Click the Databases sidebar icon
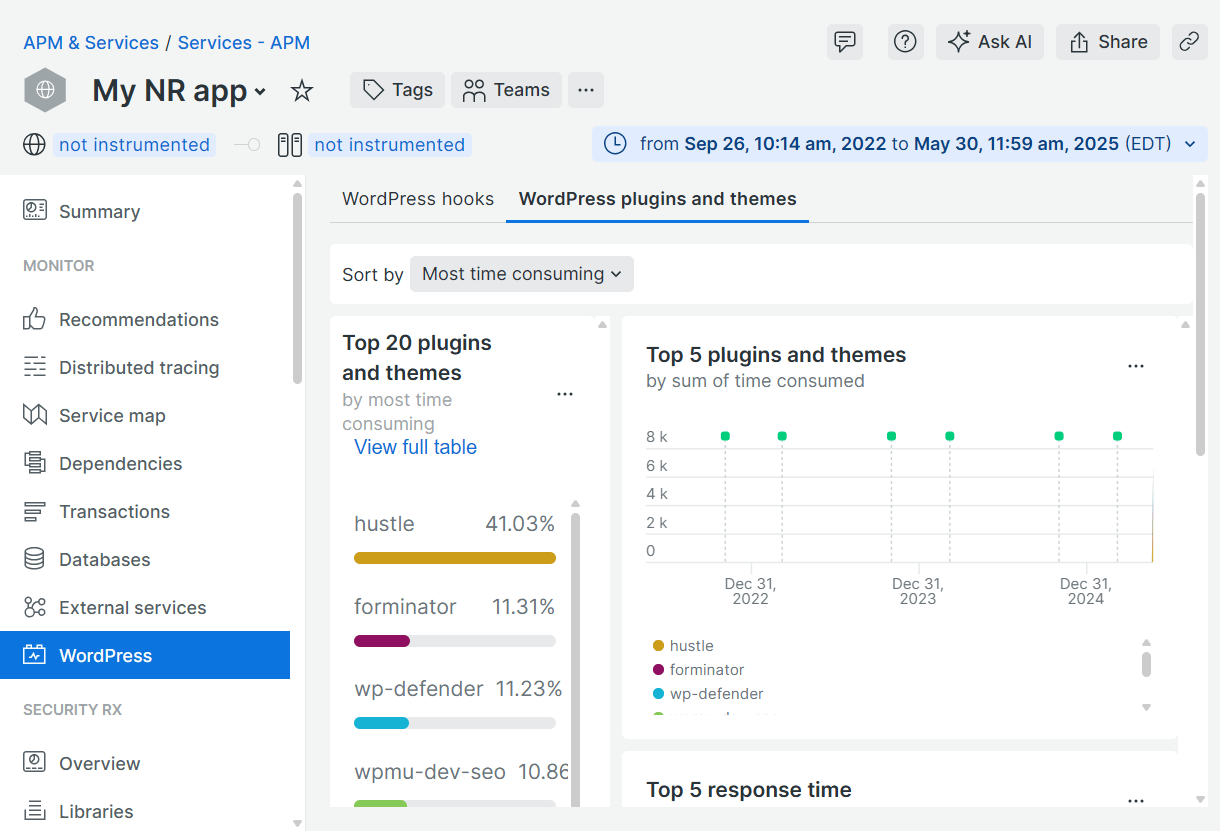This screenshot has width=1220, height=831. (x=35, y=559)
